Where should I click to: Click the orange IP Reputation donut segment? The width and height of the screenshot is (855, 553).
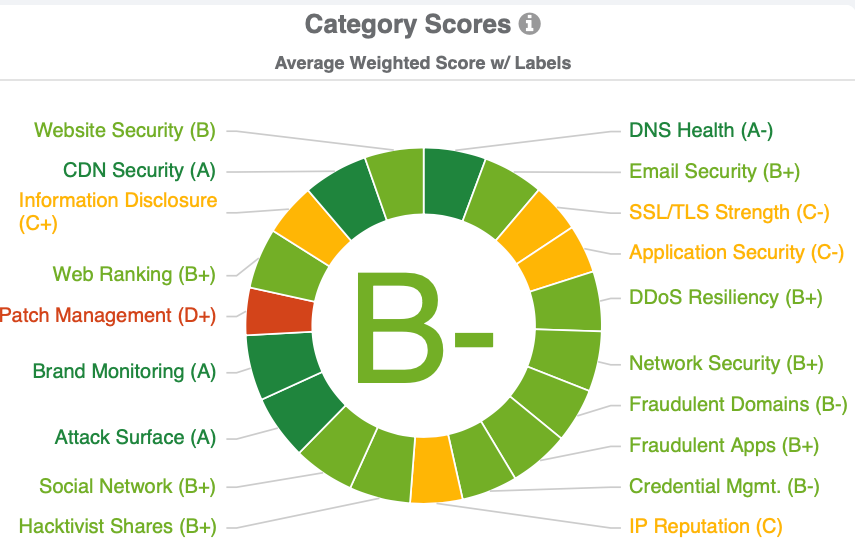430,470
